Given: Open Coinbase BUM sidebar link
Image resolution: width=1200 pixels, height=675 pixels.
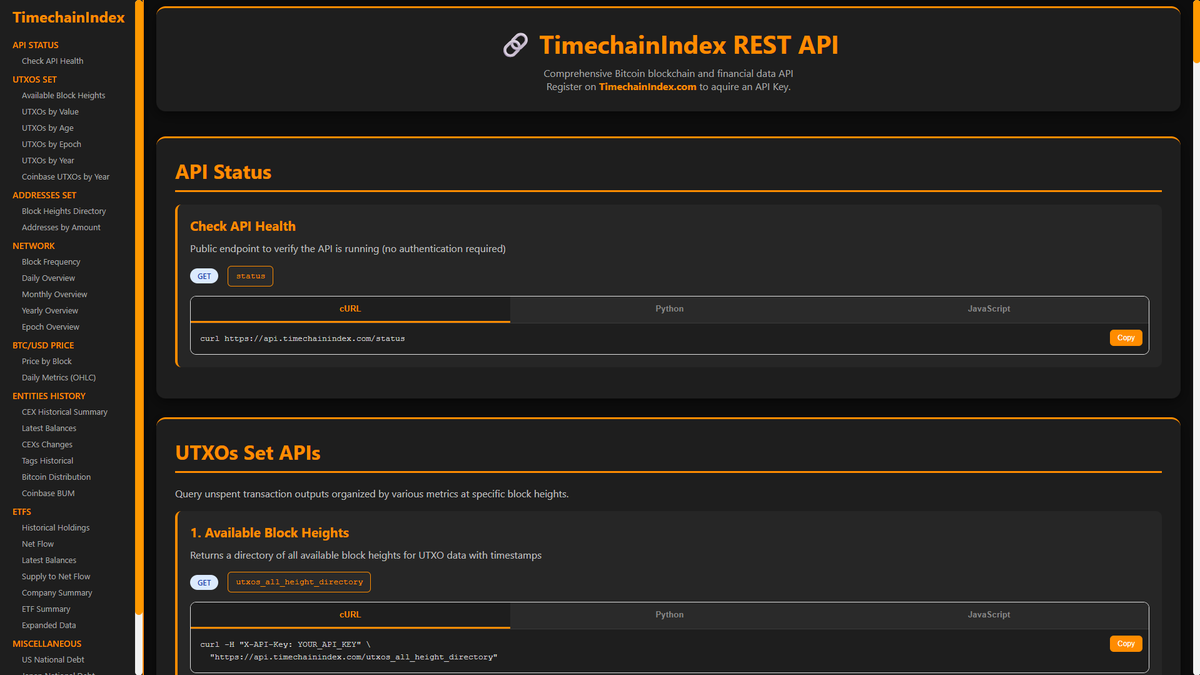Looking at the screenshot, I should coord(48,493).
